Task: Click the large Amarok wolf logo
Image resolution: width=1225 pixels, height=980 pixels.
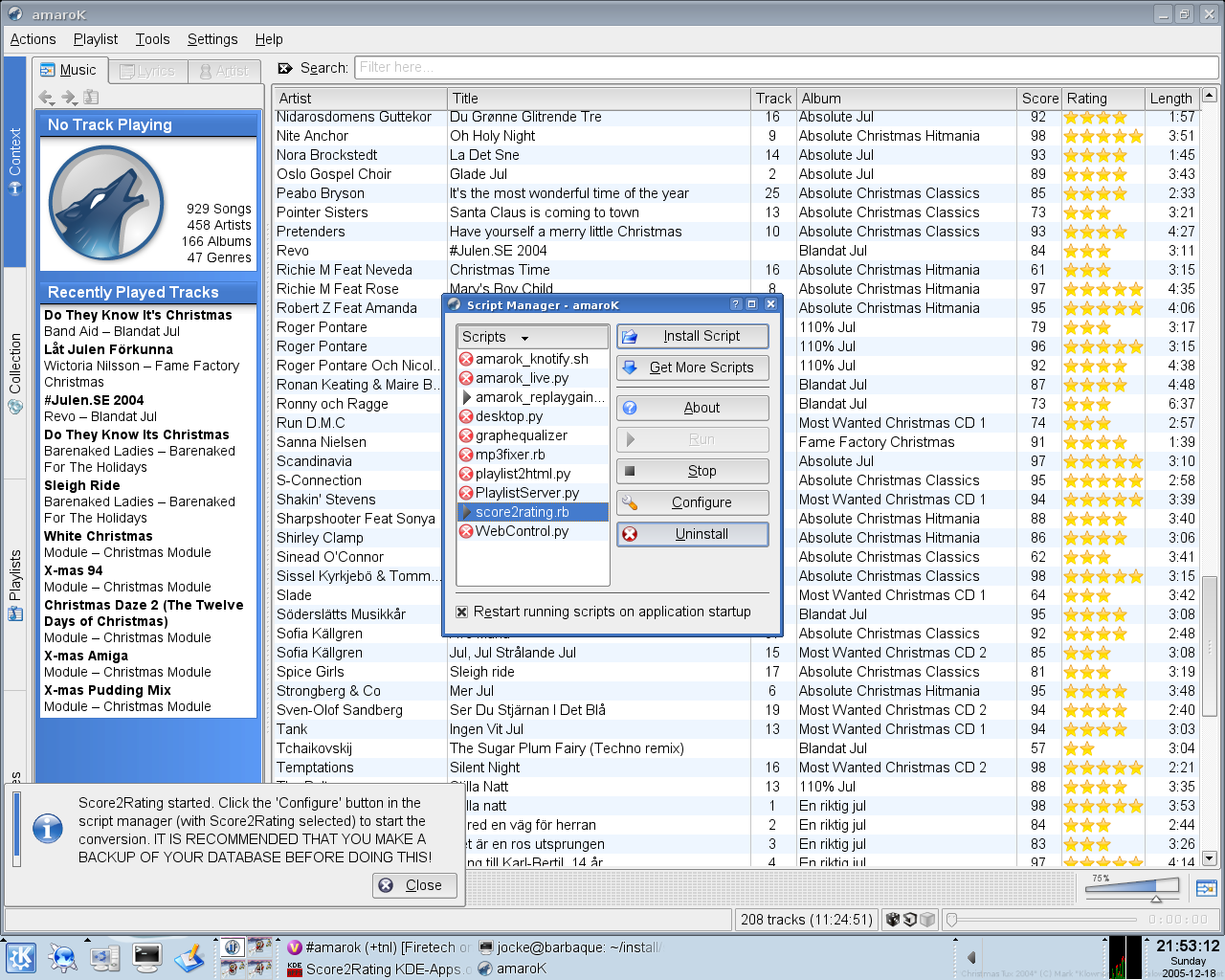Action: (x=105, y=204)
